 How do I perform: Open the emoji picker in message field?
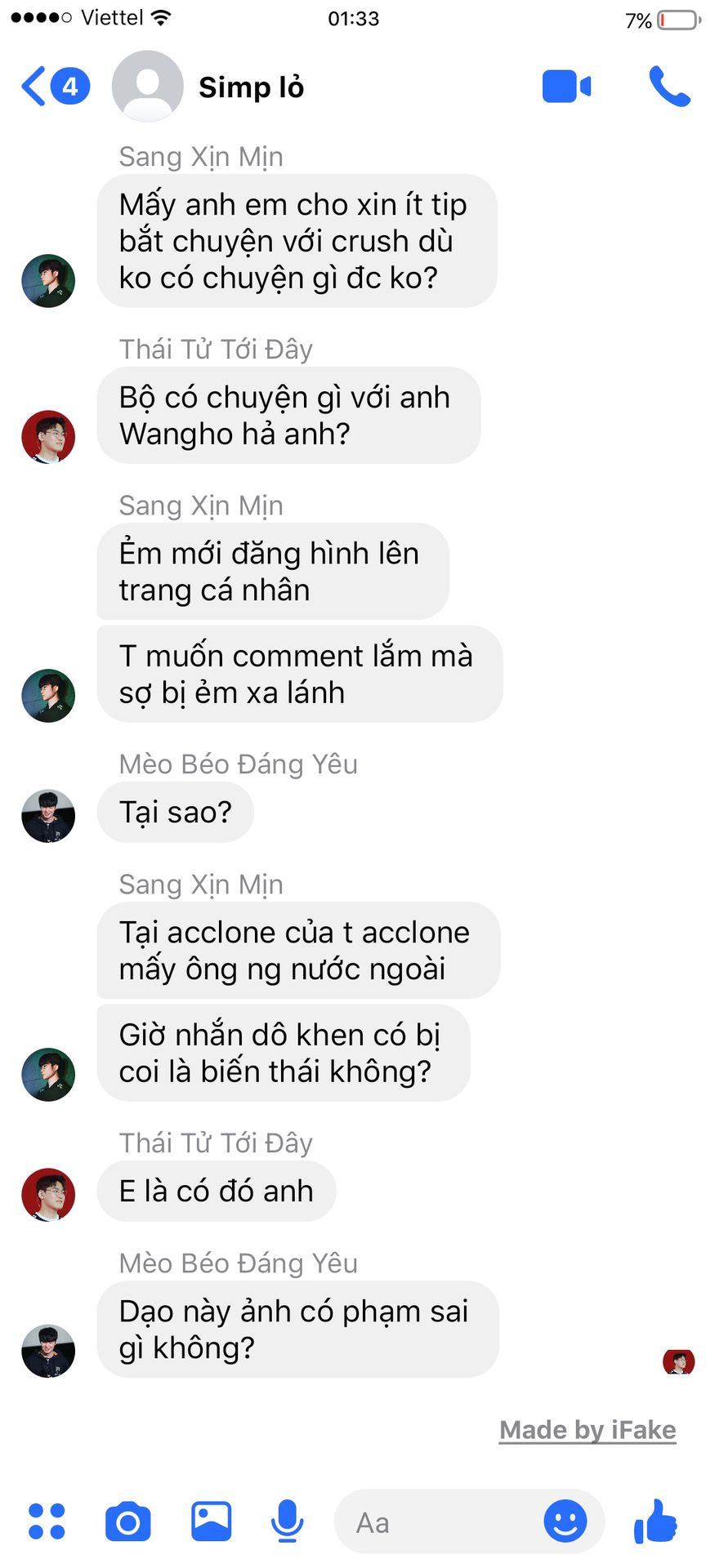pyautogui.click(x=565, y=1521)
